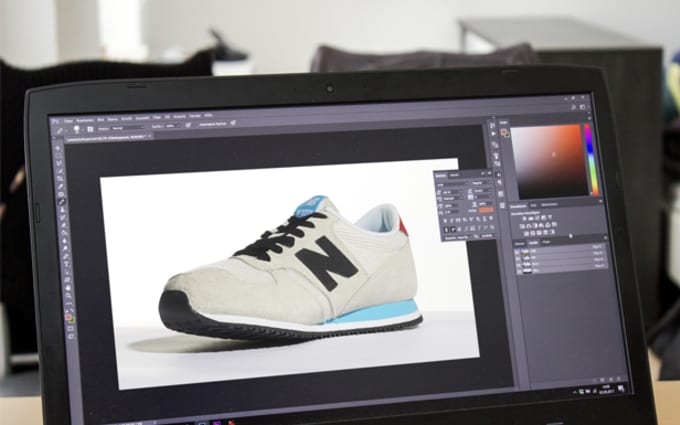Select the Crop tool in the toolbox
The image size is (680, 425).
[x=59, y=178]
